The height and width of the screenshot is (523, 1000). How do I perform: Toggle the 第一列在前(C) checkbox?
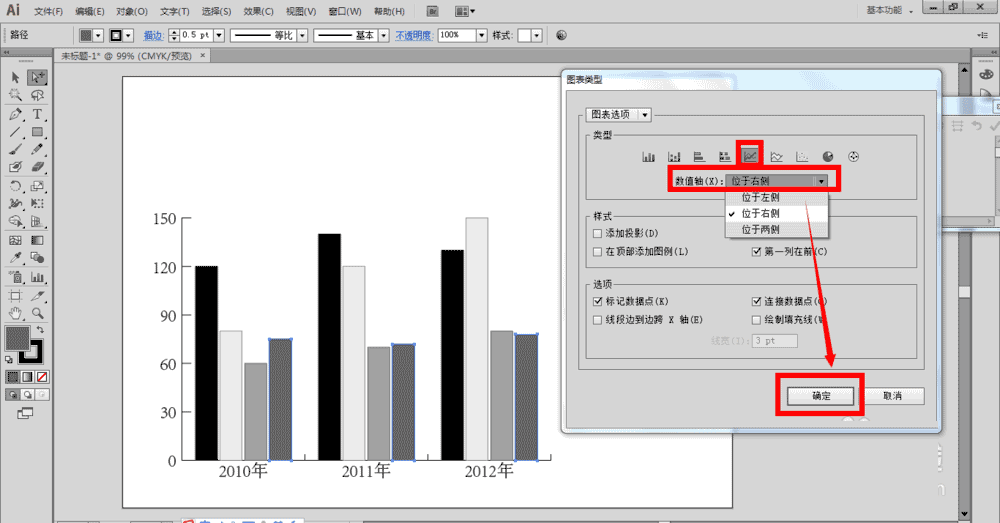756,252
